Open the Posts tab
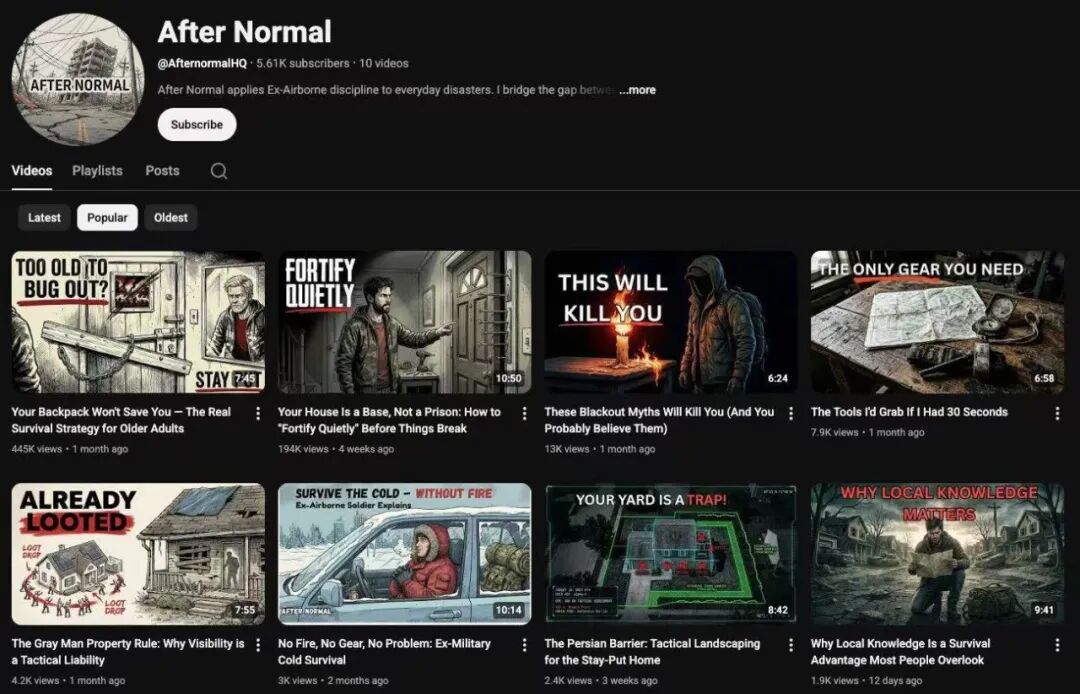This screenshot has height=694, width=1080. (x=161, y=171)
